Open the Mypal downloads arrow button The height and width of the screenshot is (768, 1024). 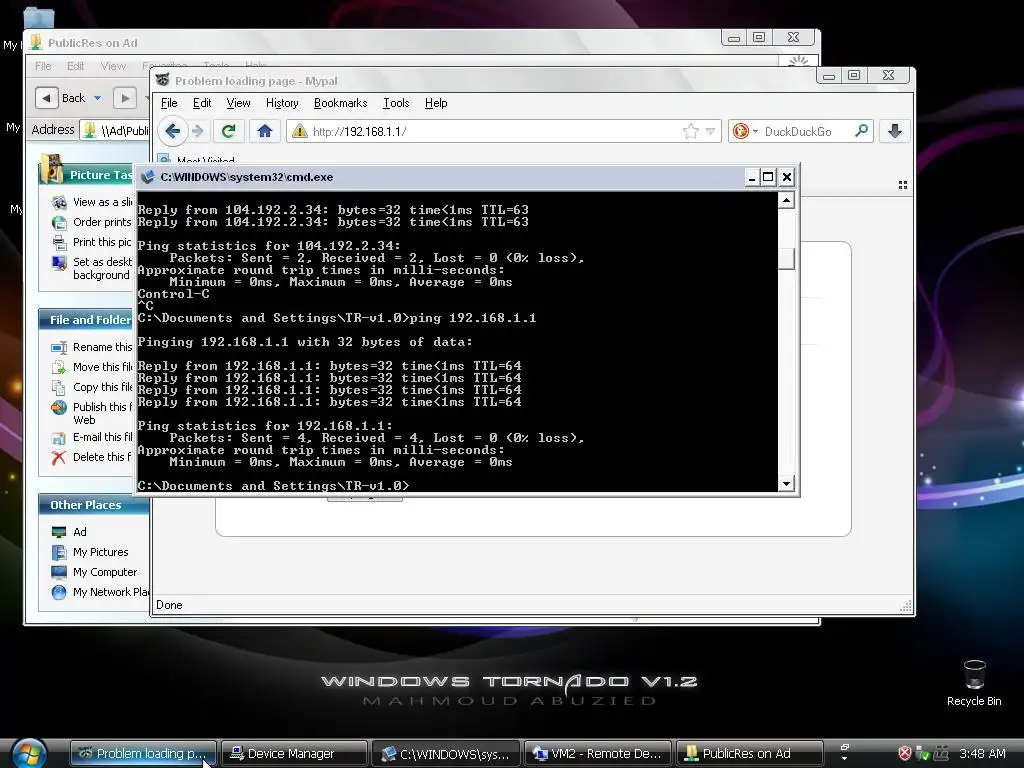coord(895,131)
